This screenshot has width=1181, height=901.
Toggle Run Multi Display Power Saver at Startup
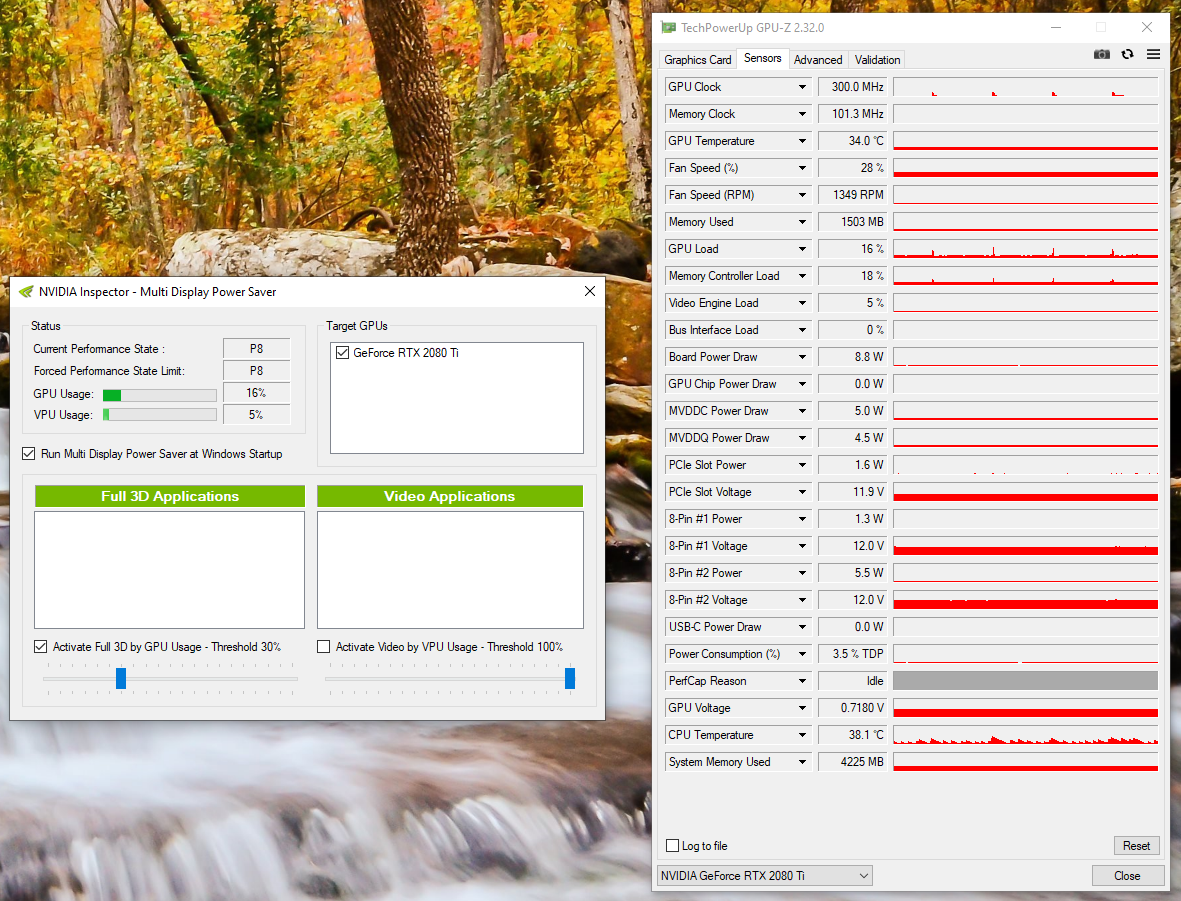[29, 454]
